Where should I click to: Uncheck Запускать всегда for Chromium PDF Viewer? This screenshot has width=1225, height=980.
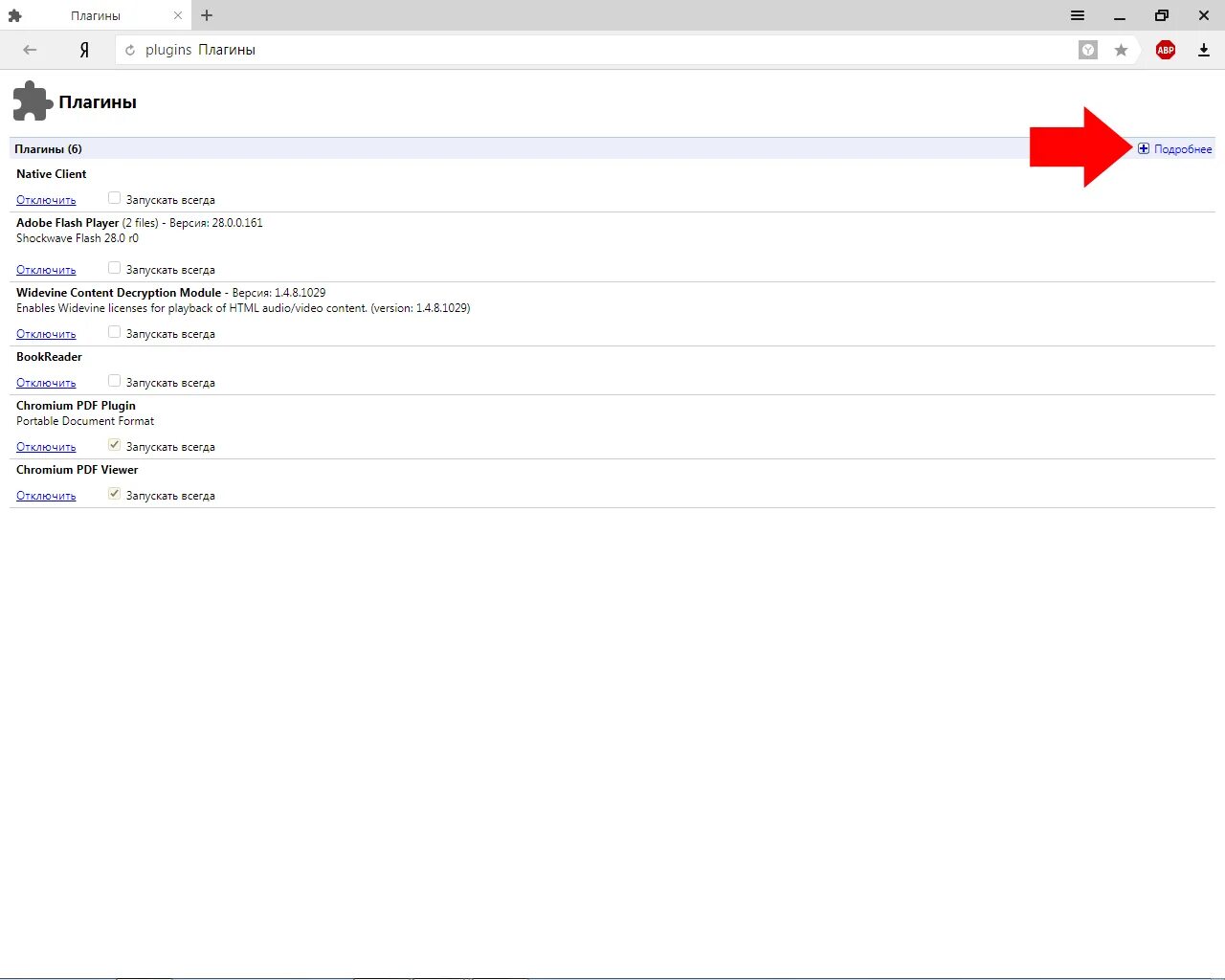tap(114, 494)
